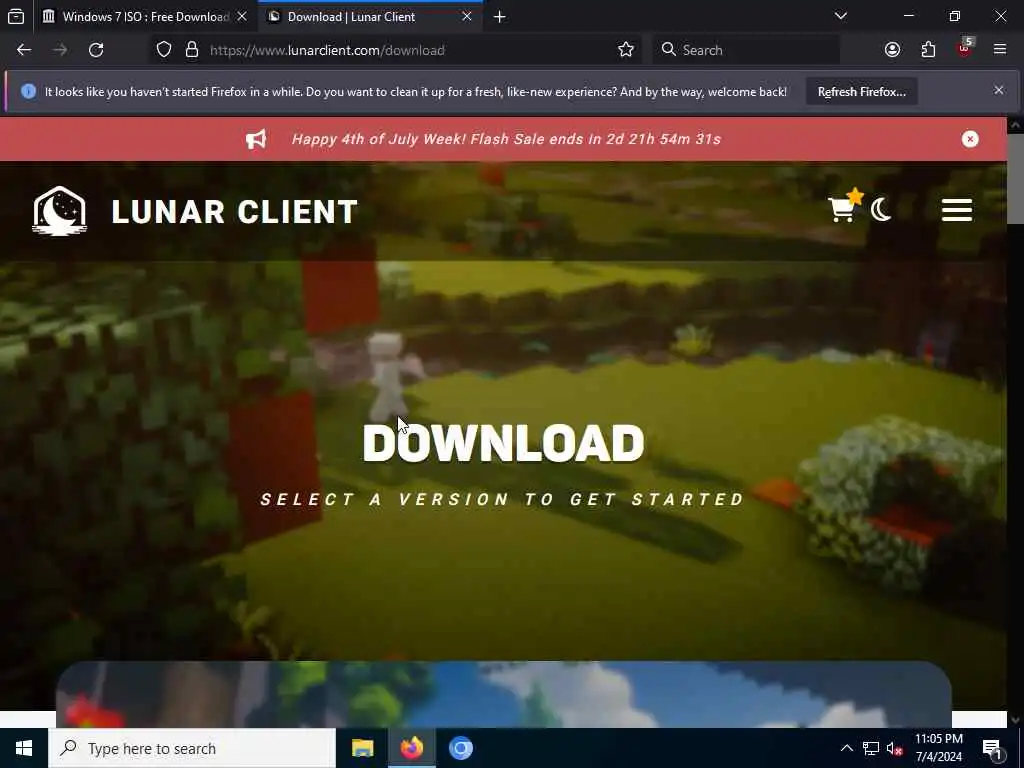
Task: Reload the current page
Action: click(96, 50)
